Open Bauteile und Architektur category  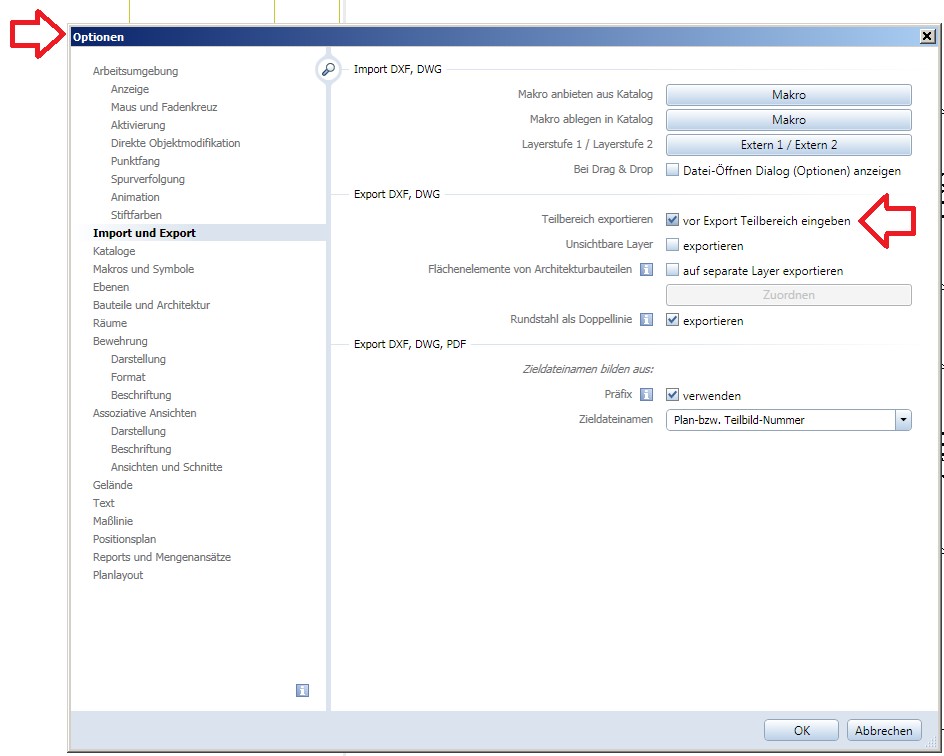pos(151,305)
